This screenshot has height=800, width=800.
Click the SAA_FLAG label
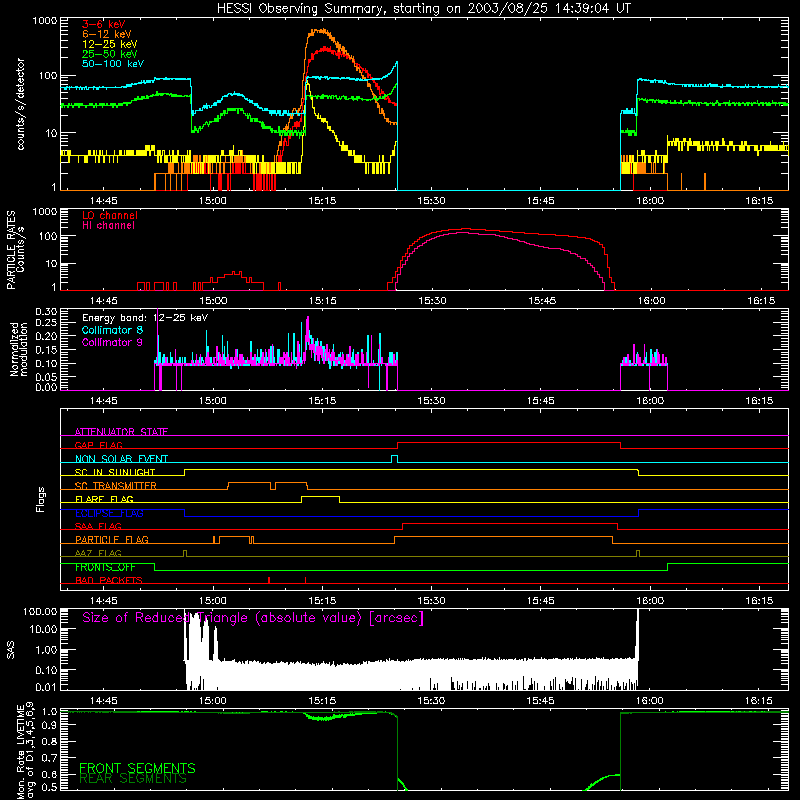(98, 526)
